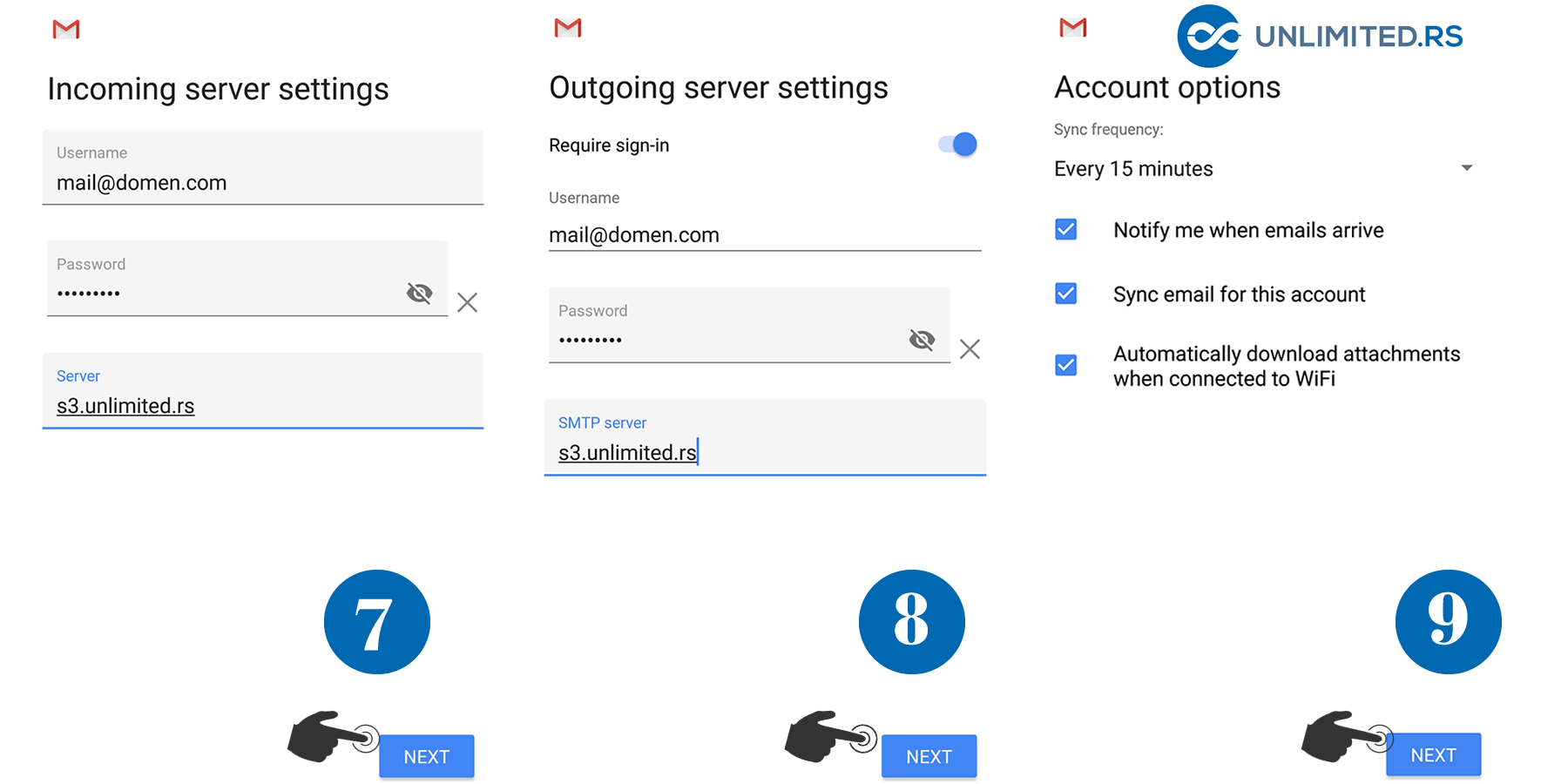The width and height of the screenshot is (1568, 784).
Task: Click the Gmail logo above Outgoing server settings
Action: tap(568, 27)
